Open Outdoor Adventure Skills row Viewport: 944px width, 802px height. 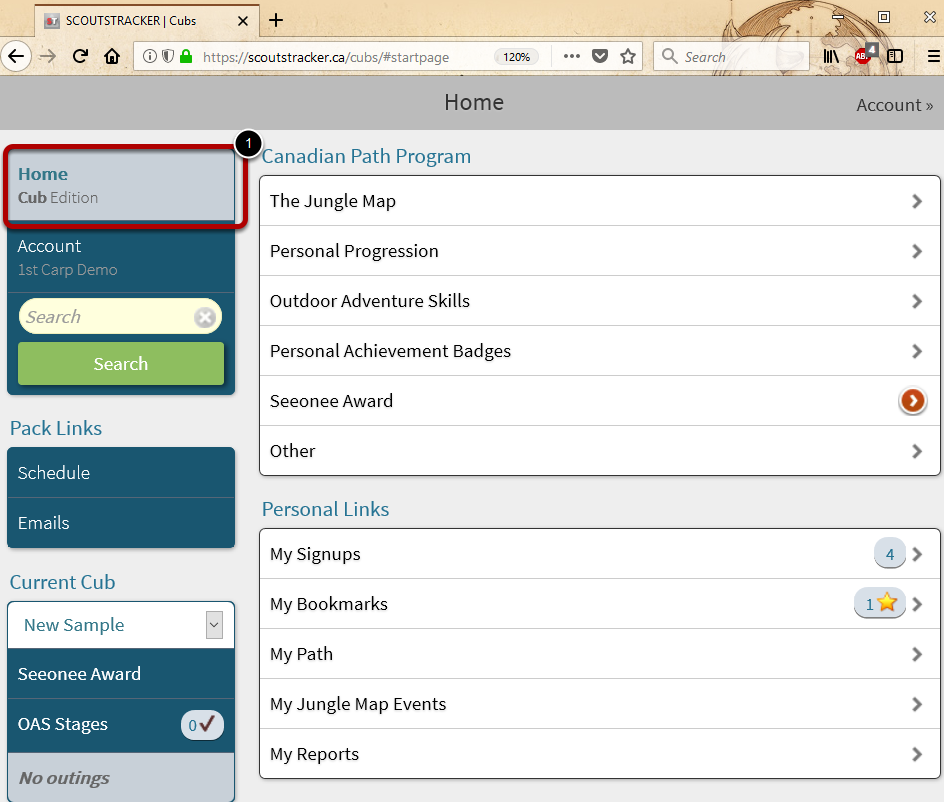tap(600, 301)
